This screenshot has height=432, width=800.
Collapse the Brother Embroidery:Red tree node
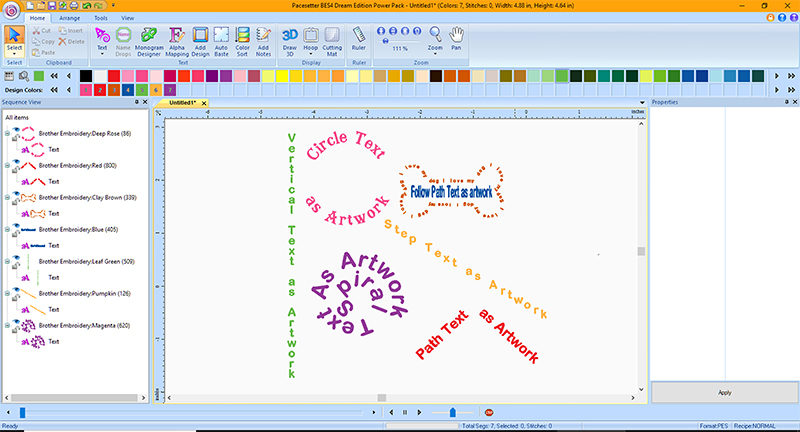tap(7, 166)
